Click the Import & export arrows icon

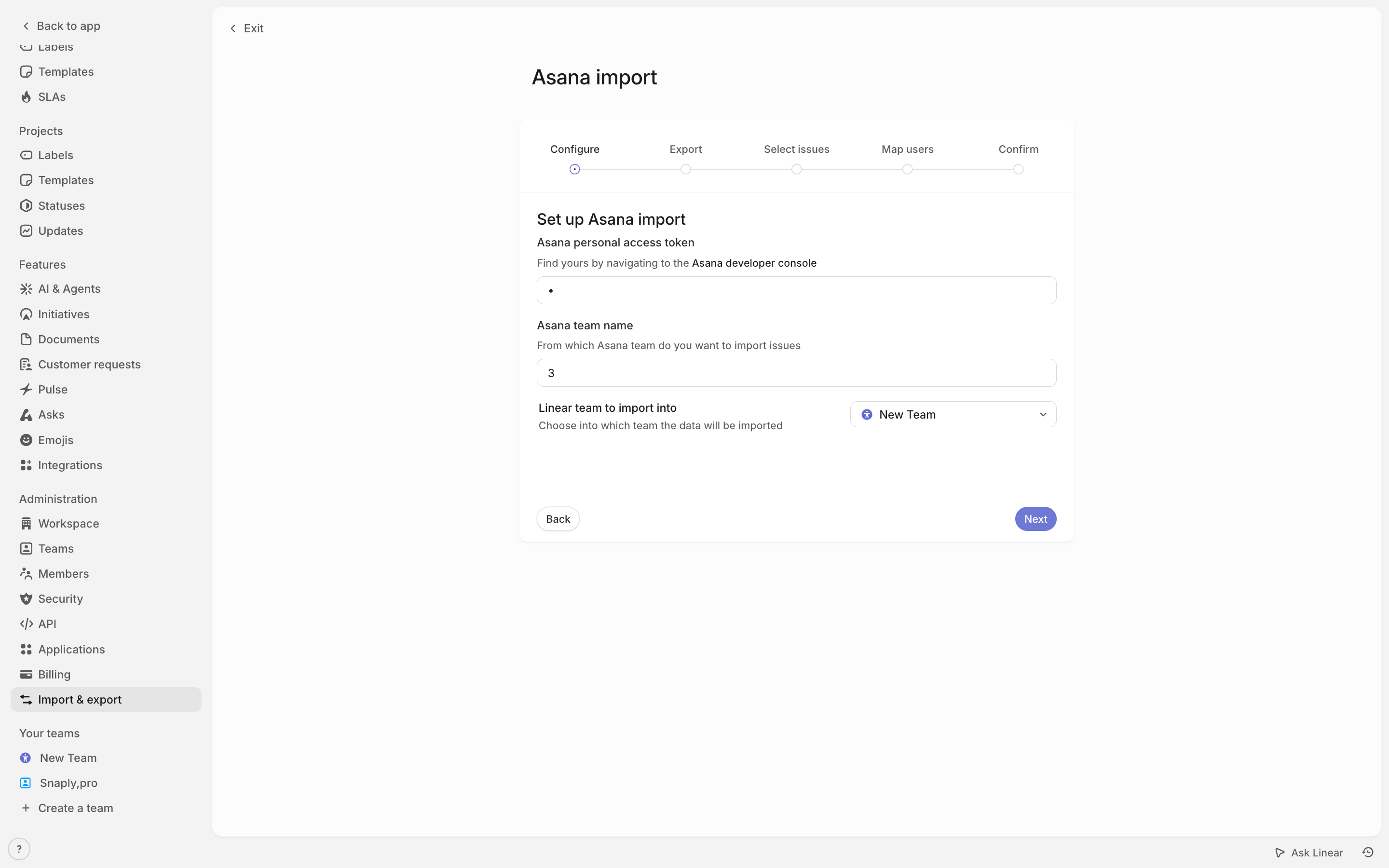click(26, 699)
